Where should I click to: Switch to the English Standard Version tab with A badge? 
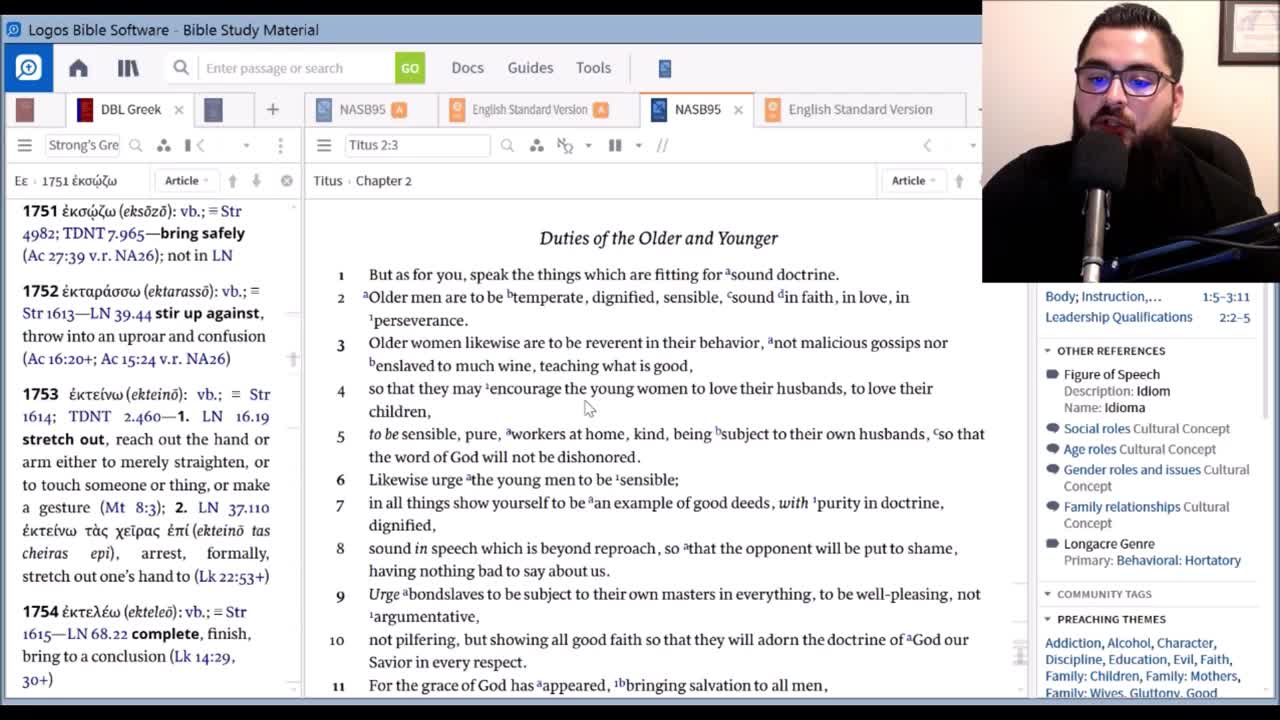point(530,109)
